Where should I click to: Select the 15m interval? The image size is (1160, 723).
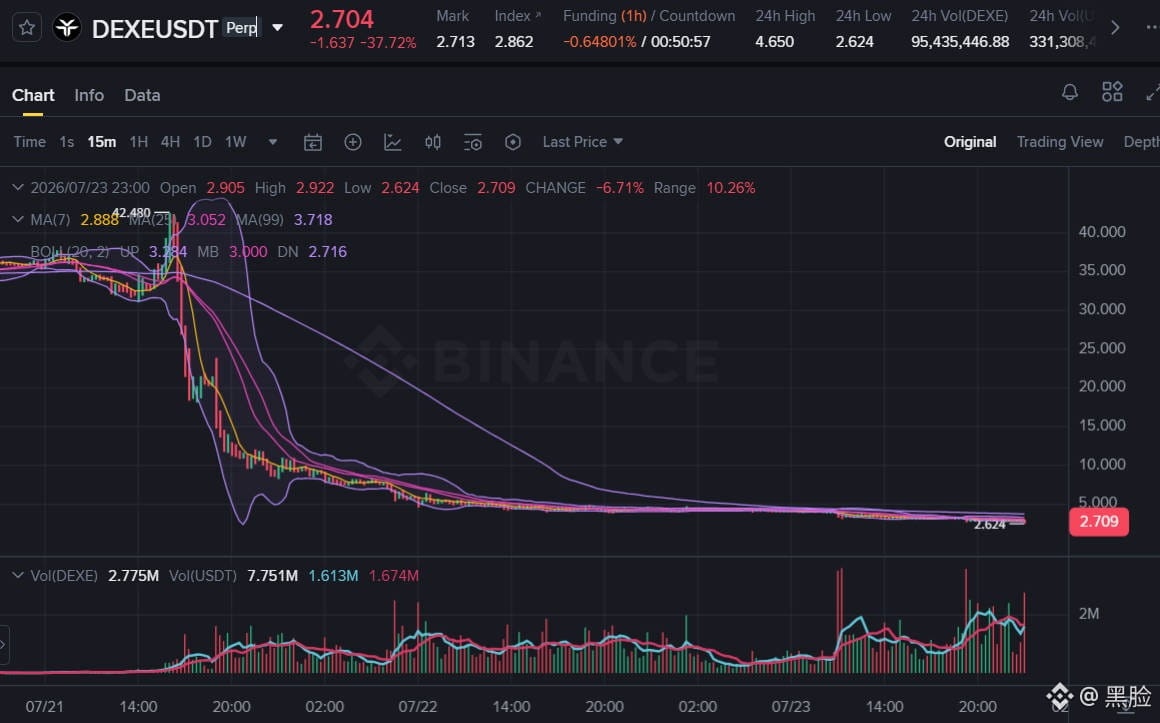click(x=101, y=141)
